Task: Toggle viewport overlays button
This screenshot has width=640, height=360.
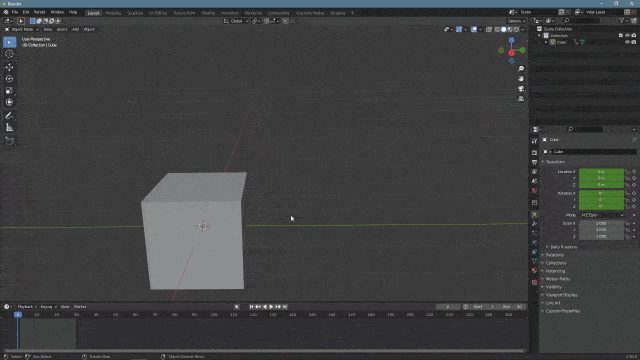Action: (473, 29)
